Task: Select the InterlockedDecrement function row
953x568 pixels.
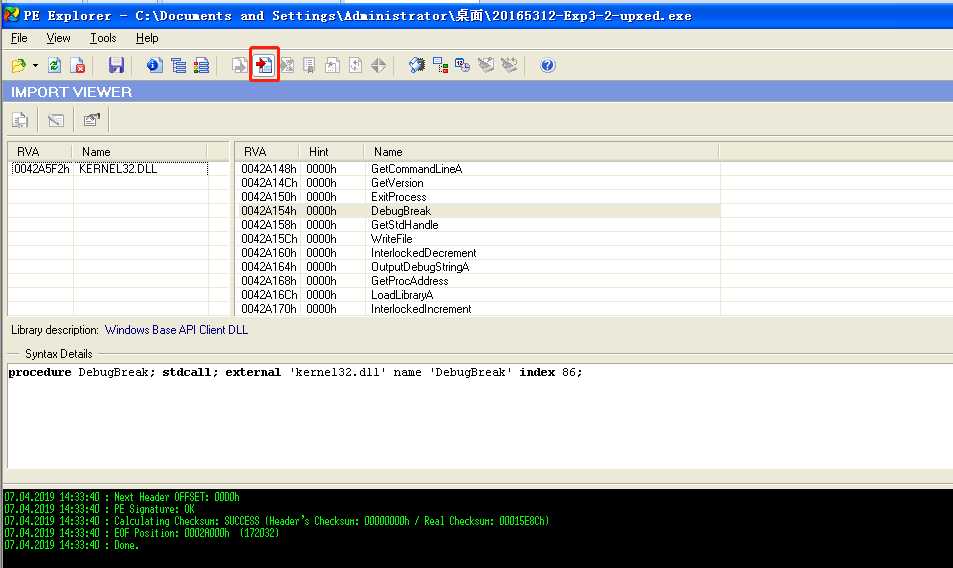Action: pyautogui.click(x=478, y=253)
